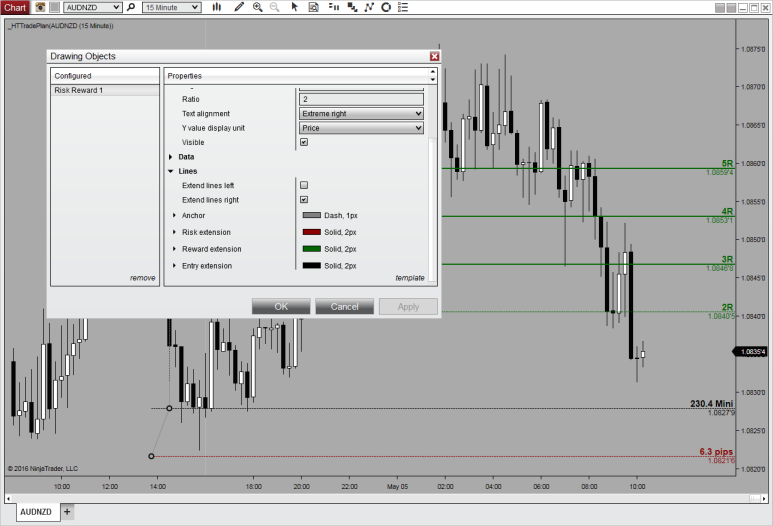
Task: Toggle the Visible checkbox
Action: [304, 142]
